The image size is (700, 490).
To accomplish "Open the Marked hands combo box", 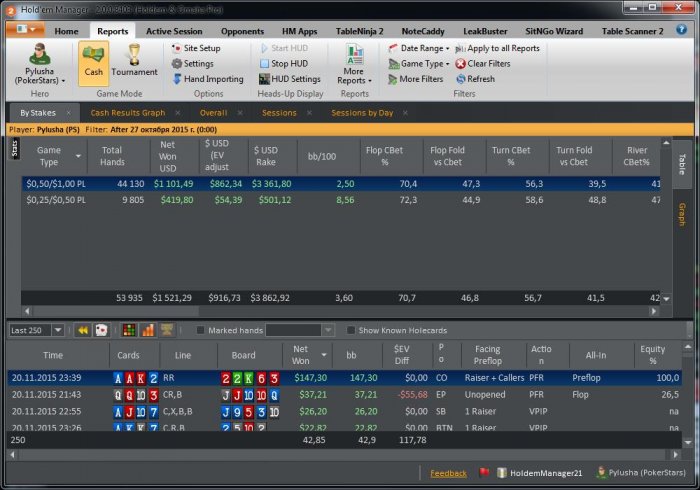I will [300, 330].
